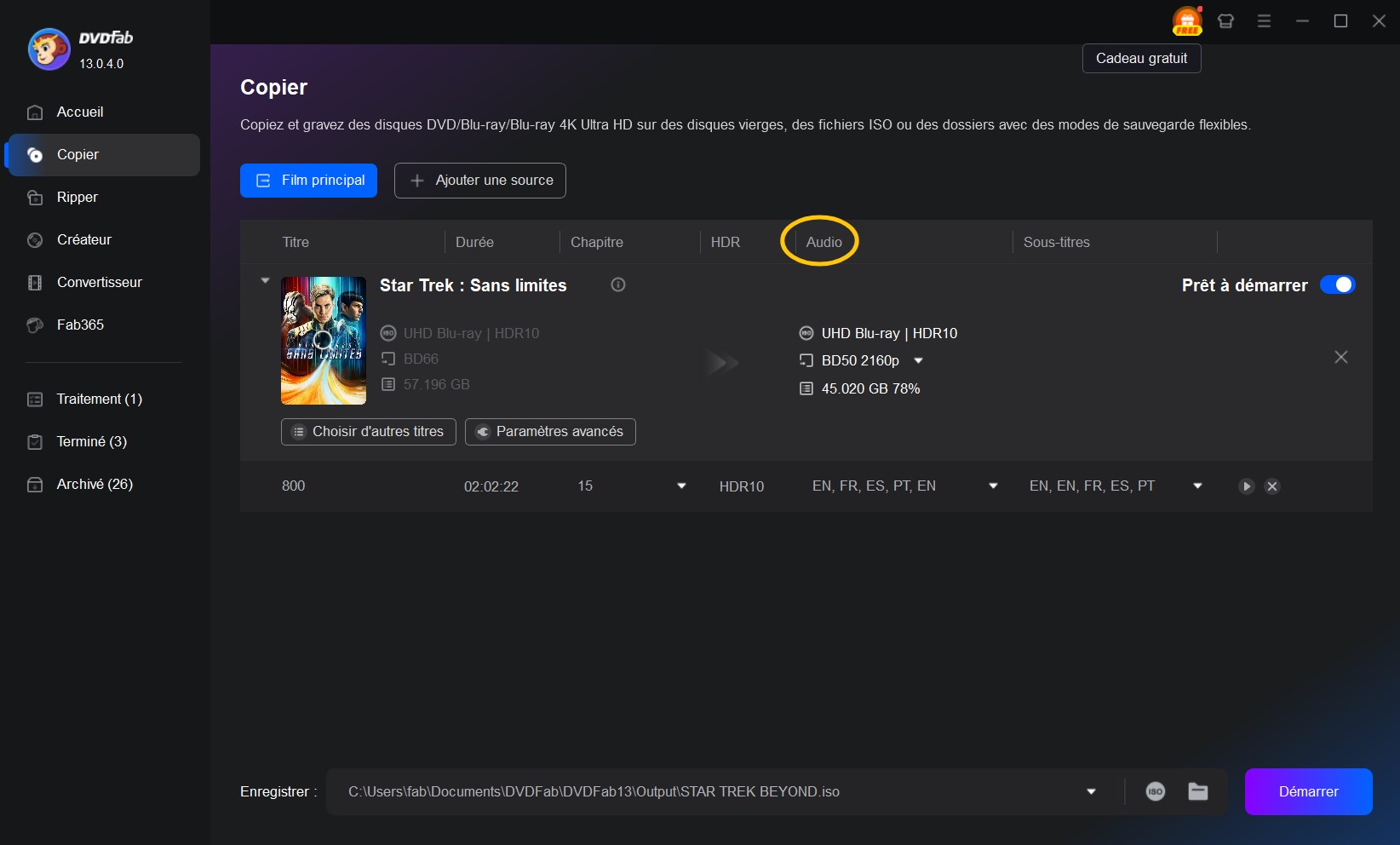1400x845 pixels.
Task: Open Paramètres avancés
Action: pyautogui.click(x=550, y=432)
